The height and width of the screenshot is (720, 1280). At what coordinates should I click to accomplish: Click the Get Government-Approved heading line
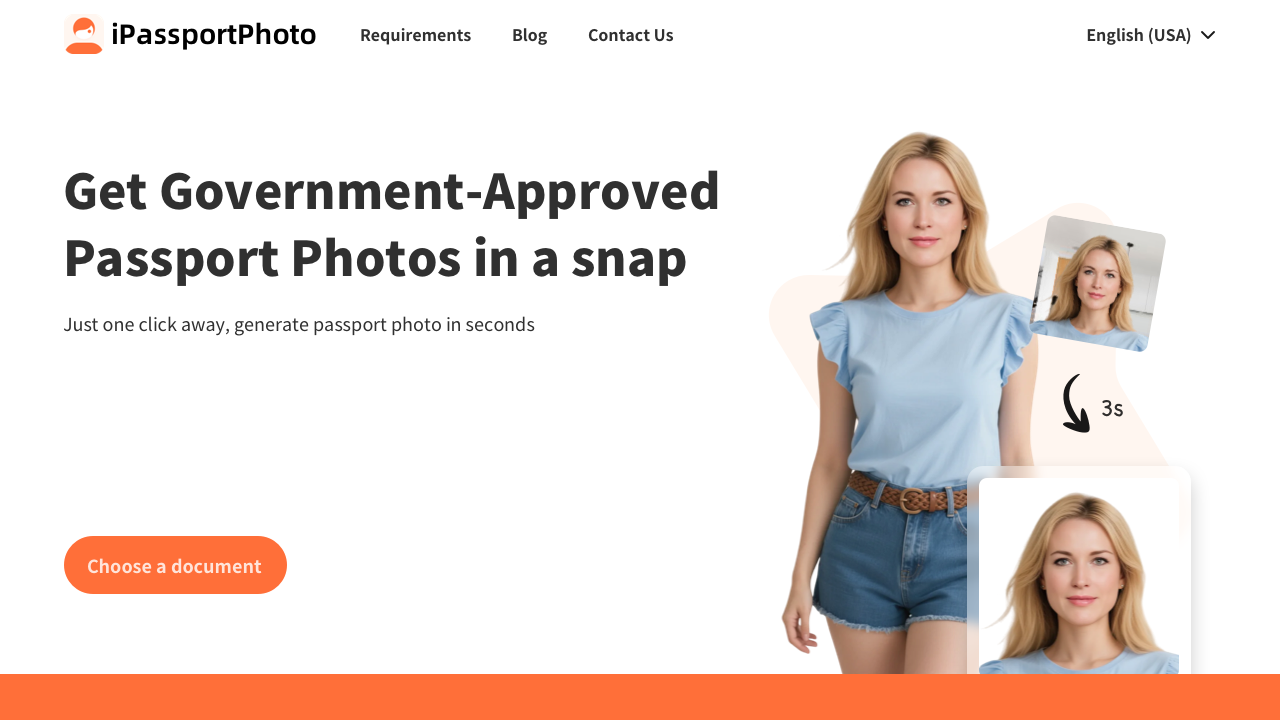392,191
